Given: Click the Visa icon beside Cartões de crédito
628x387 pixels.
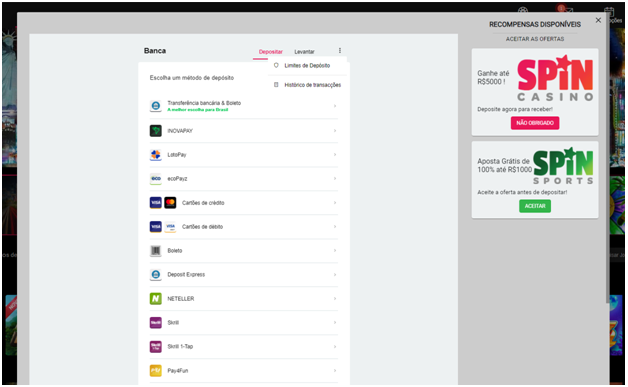Looking at the screenshot, I should [x=156, y=203].
